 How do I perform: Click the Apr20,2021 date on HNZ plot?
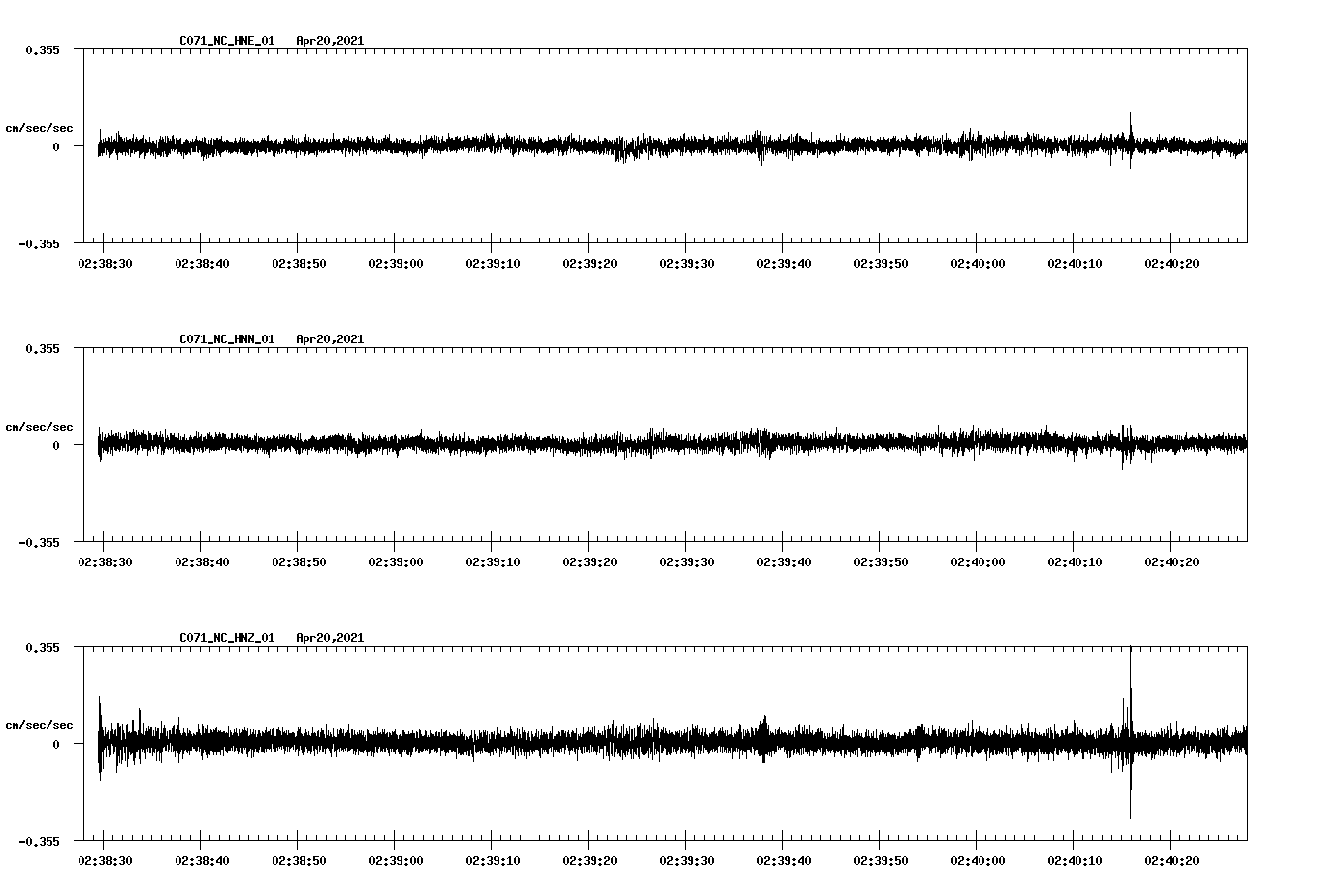tap(331, 637)
